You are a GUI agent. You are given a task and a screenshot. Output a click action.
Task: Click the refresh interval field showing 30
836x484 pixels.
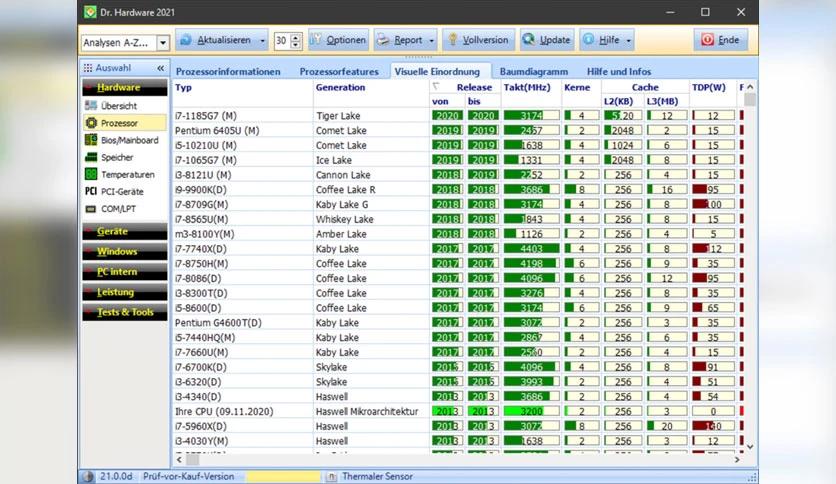282,41
